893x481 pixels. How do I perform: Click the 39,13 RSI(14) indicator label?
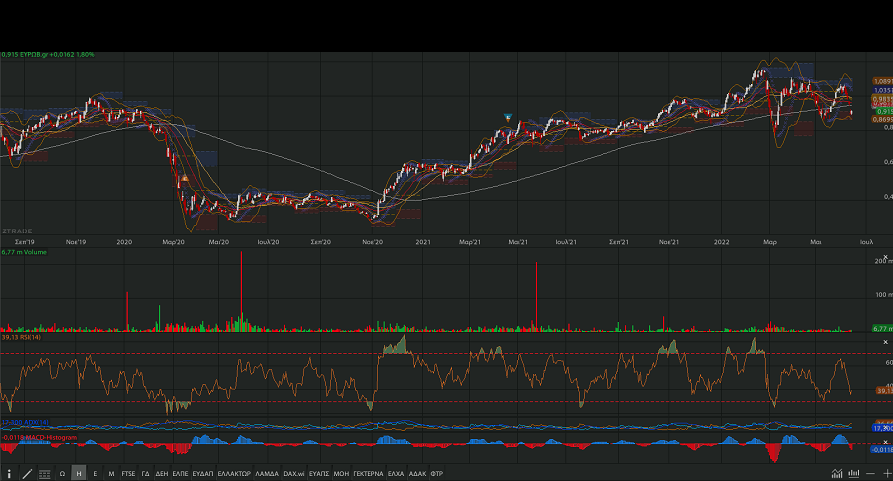pos(21,337)
